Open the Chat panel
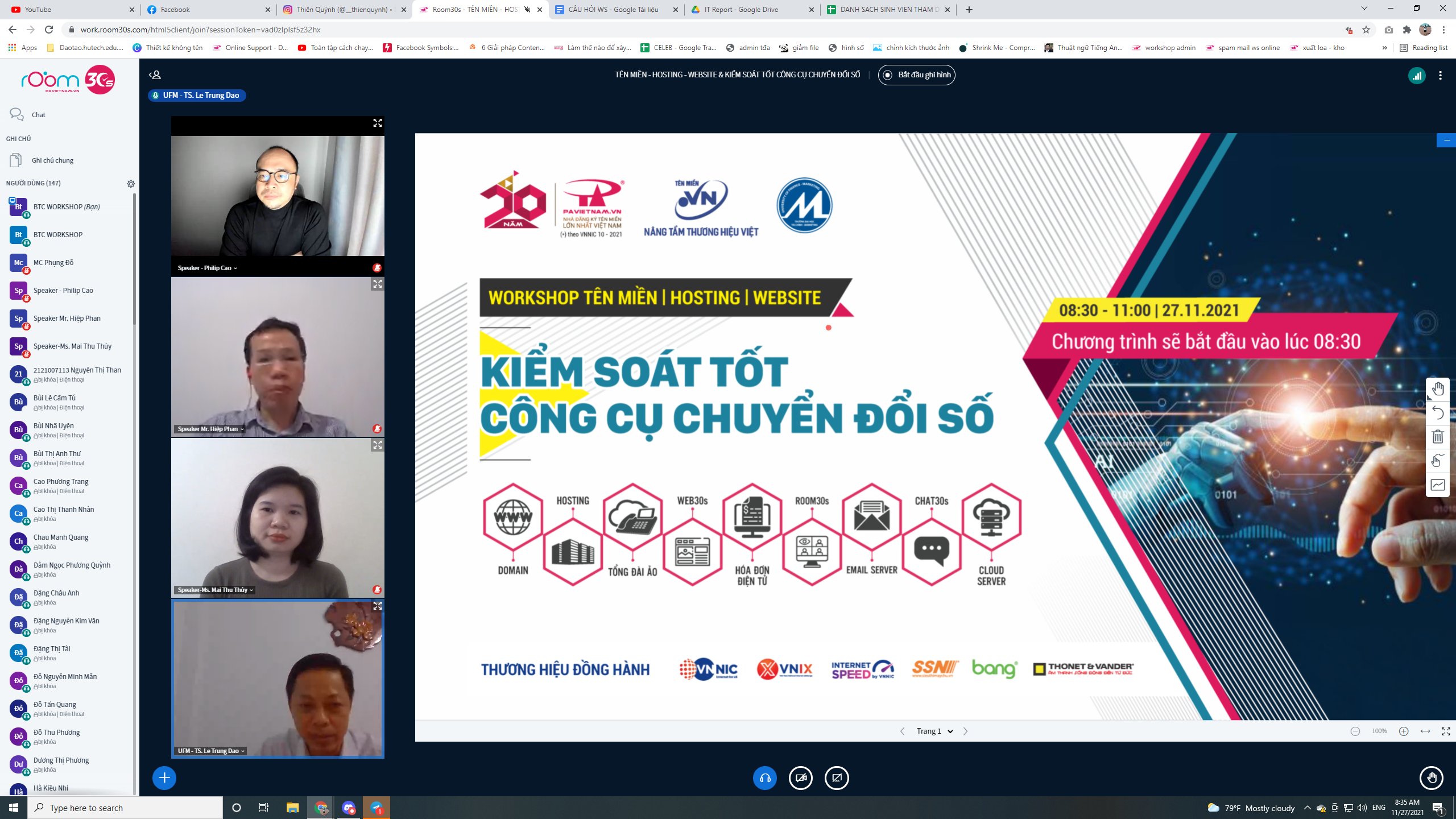1456x819 pixels. pos(68,114)
